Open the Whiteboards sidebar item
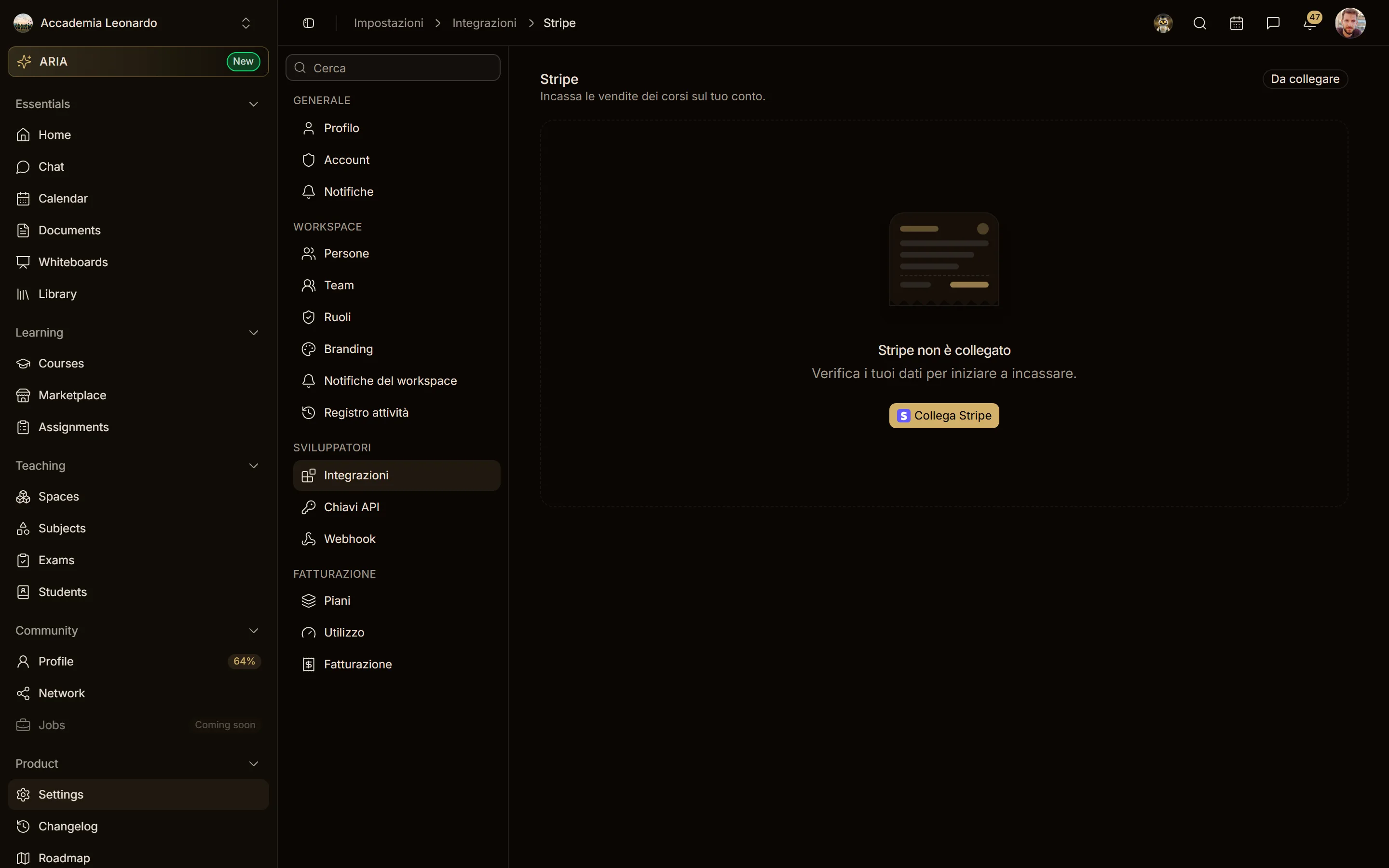Viewport: 1389px width, 868px height. (x=138, y=262)
